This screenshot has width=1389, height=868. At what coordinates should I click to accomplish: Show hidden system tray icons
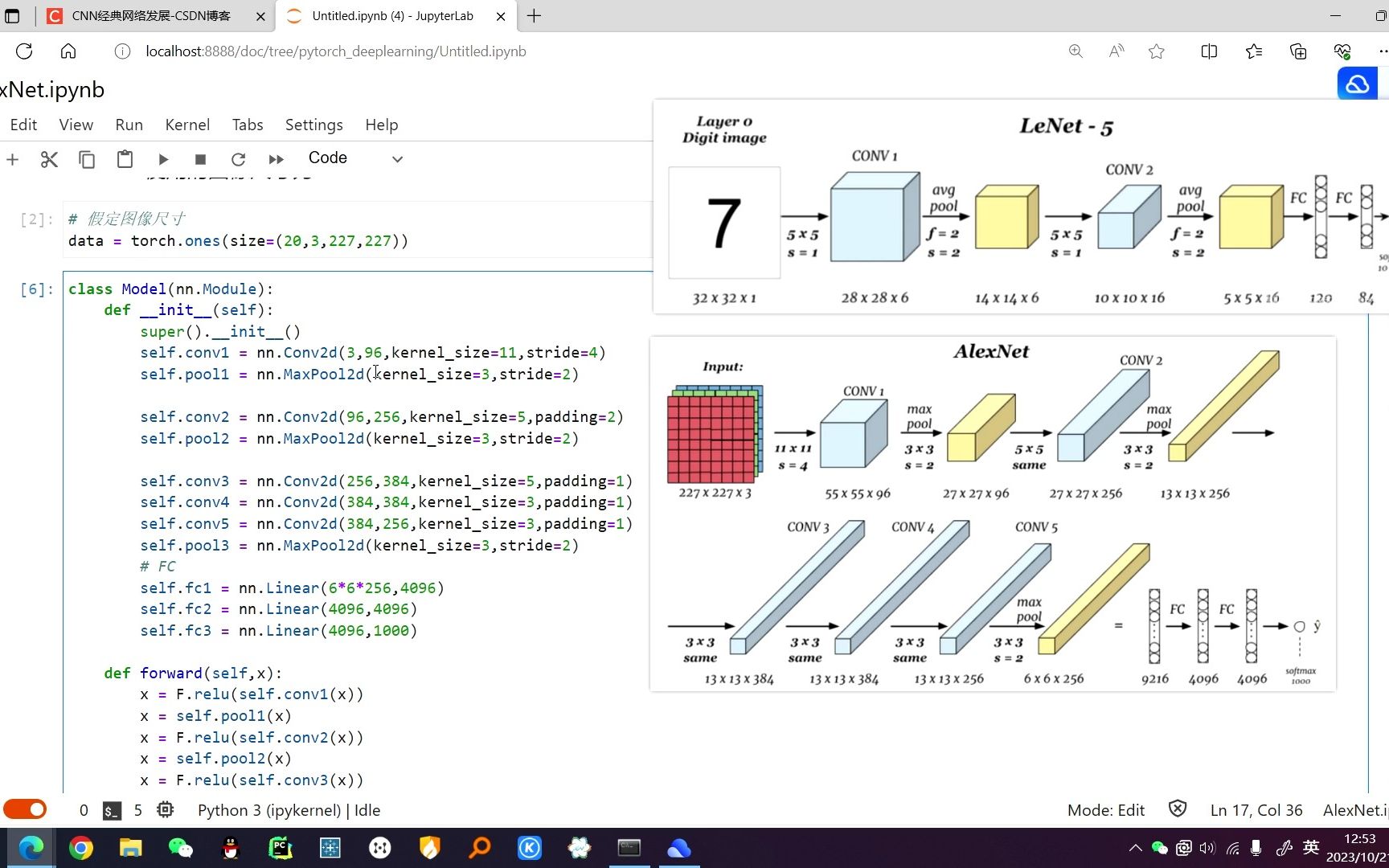click(x=1135, y=848)
